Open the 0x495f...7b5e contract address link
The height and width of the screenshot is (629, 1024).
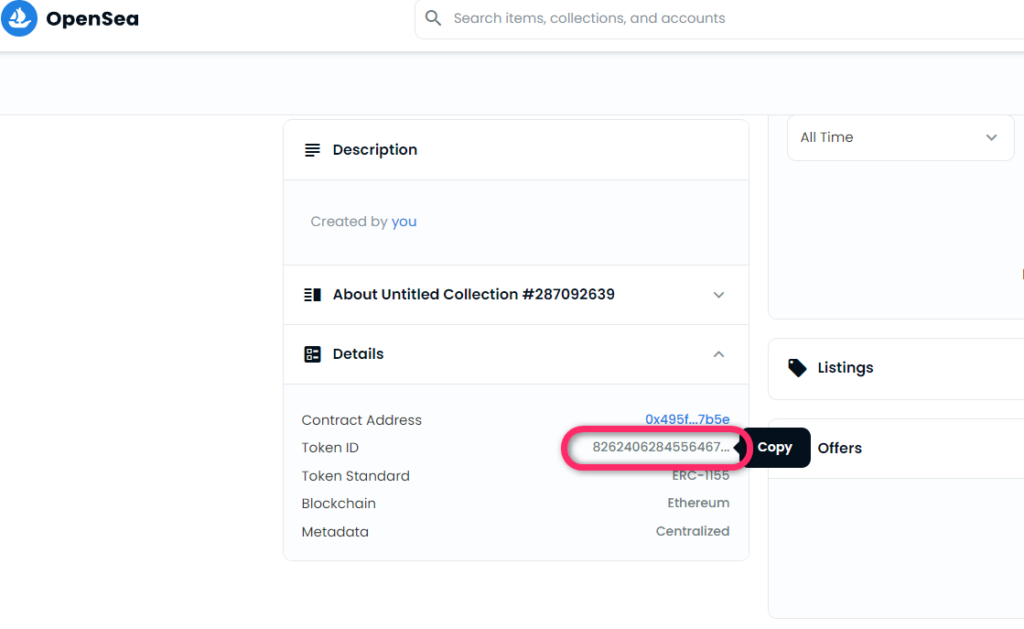[687, 420]
